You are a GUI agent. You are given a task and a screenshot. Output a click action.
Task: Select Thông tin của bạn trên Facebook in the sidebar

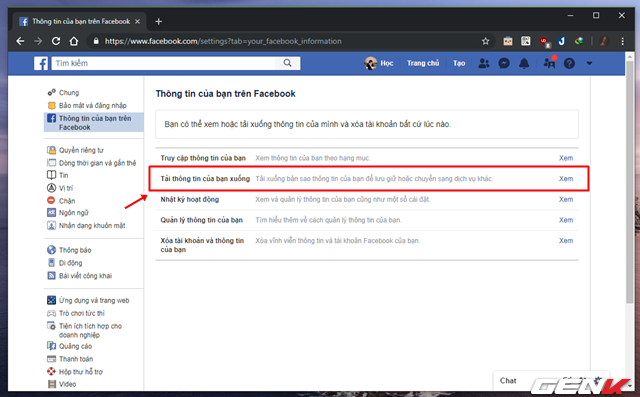[93, 122]
